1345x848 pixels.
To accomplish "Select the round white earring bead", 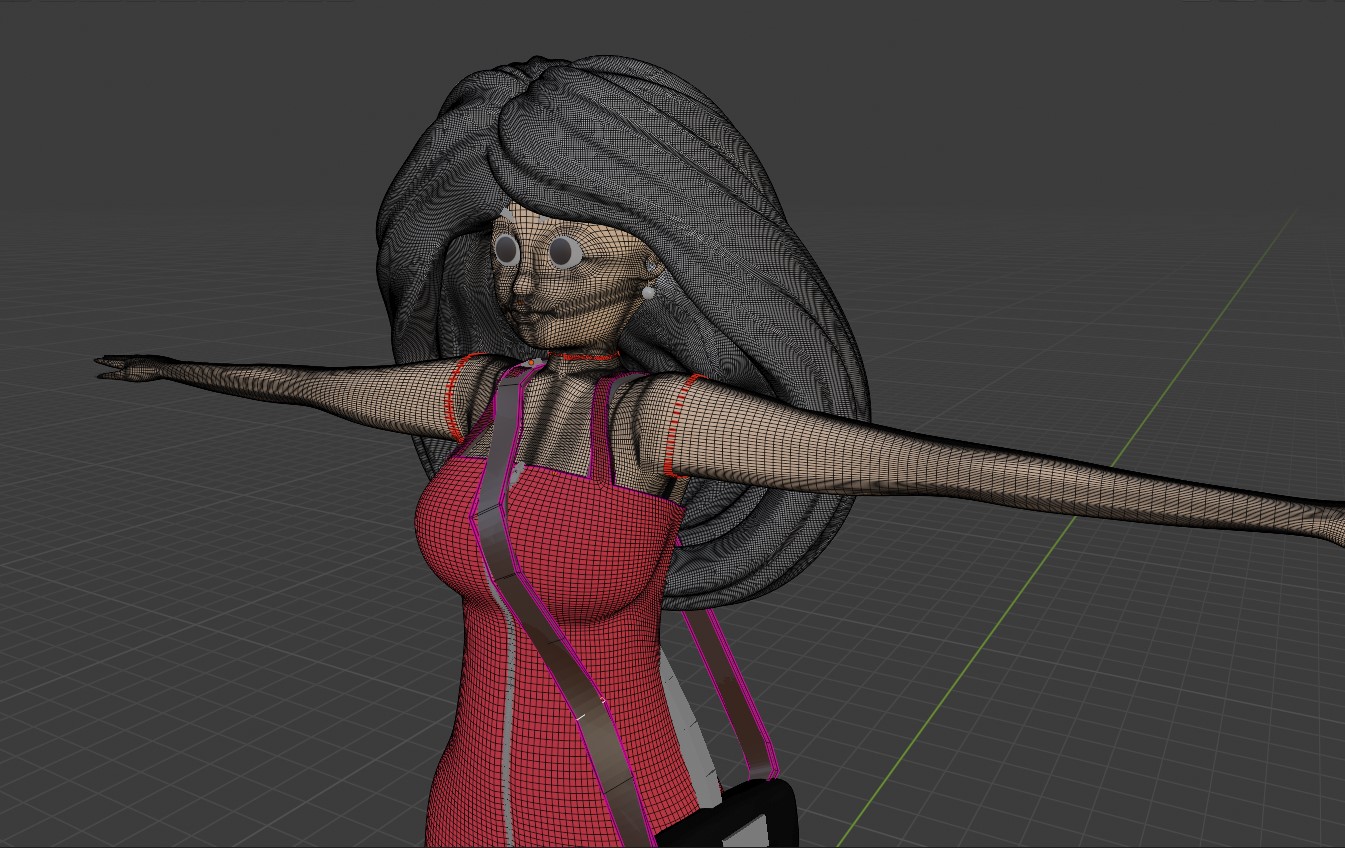I will pyautogui.click(x=648, y=292).
